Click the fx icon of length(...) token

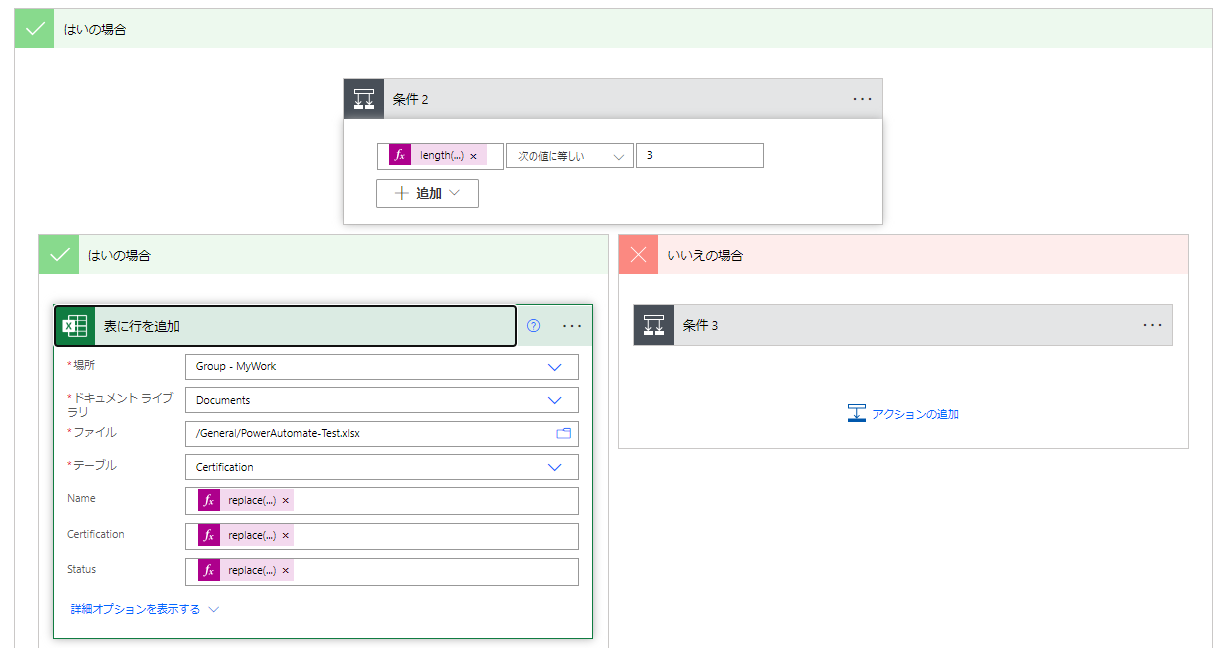click(x=400, y=155)
